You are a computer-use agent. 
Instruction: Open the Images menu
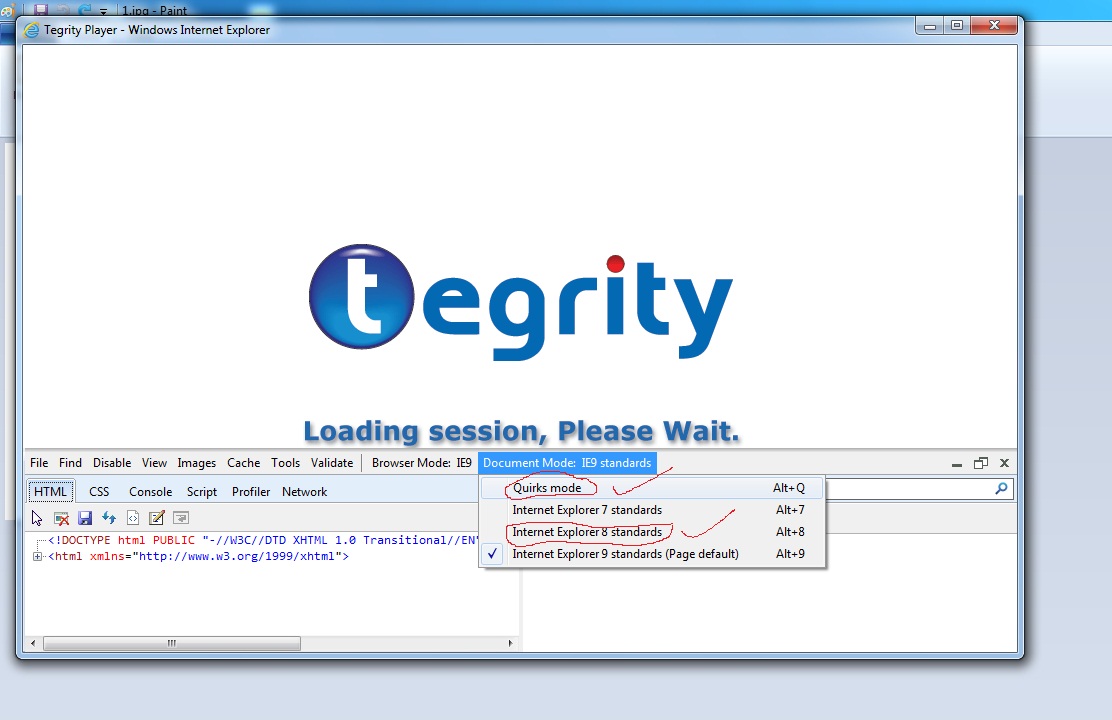[x=196, y=463]
